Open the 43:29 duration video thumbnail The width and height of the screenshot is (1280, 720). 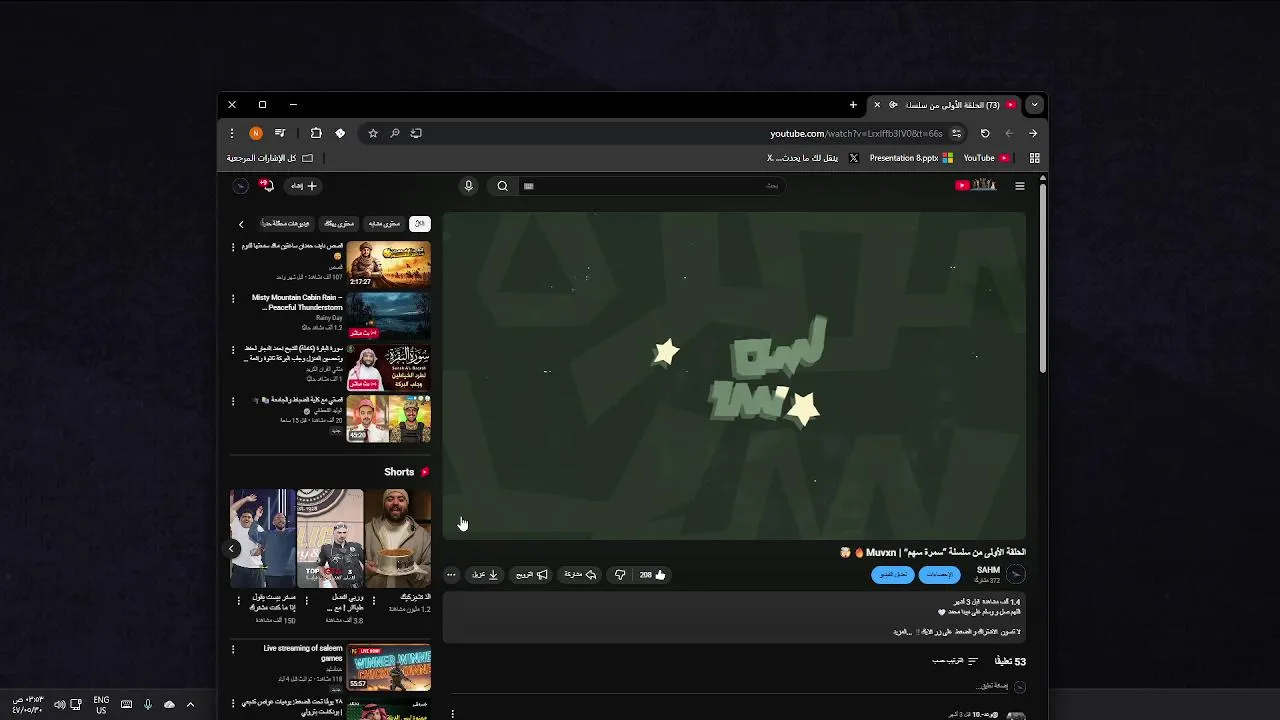pos(389,418)
